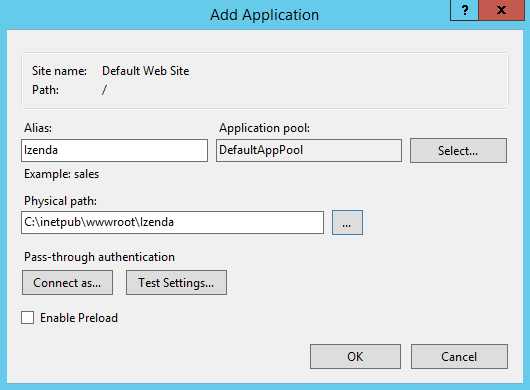Image resolution: width=530 pixels, height=390 pixels.
Task: Confirm the dialog with OK
Action: 355,357
